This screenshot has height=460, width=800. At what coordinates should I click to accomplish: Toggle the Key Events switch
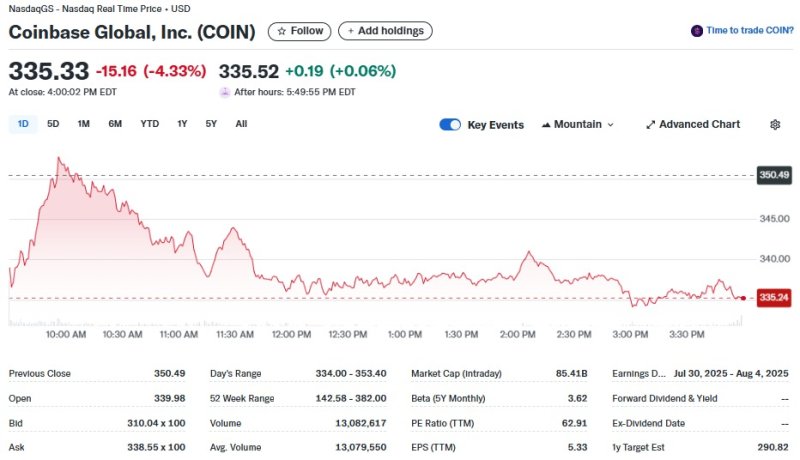(450, 125)
